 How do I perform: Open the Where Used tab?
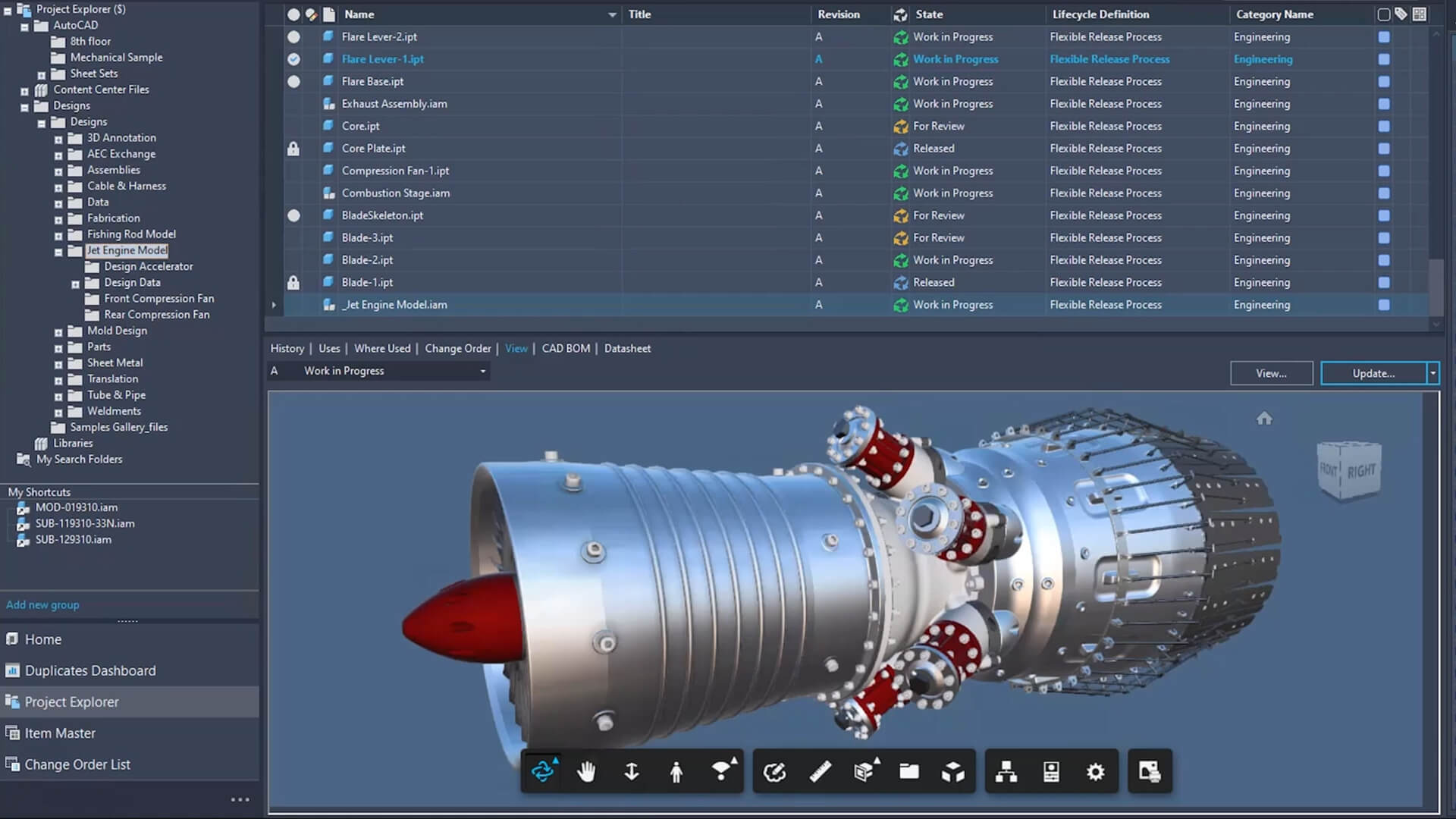click(382, 349)
